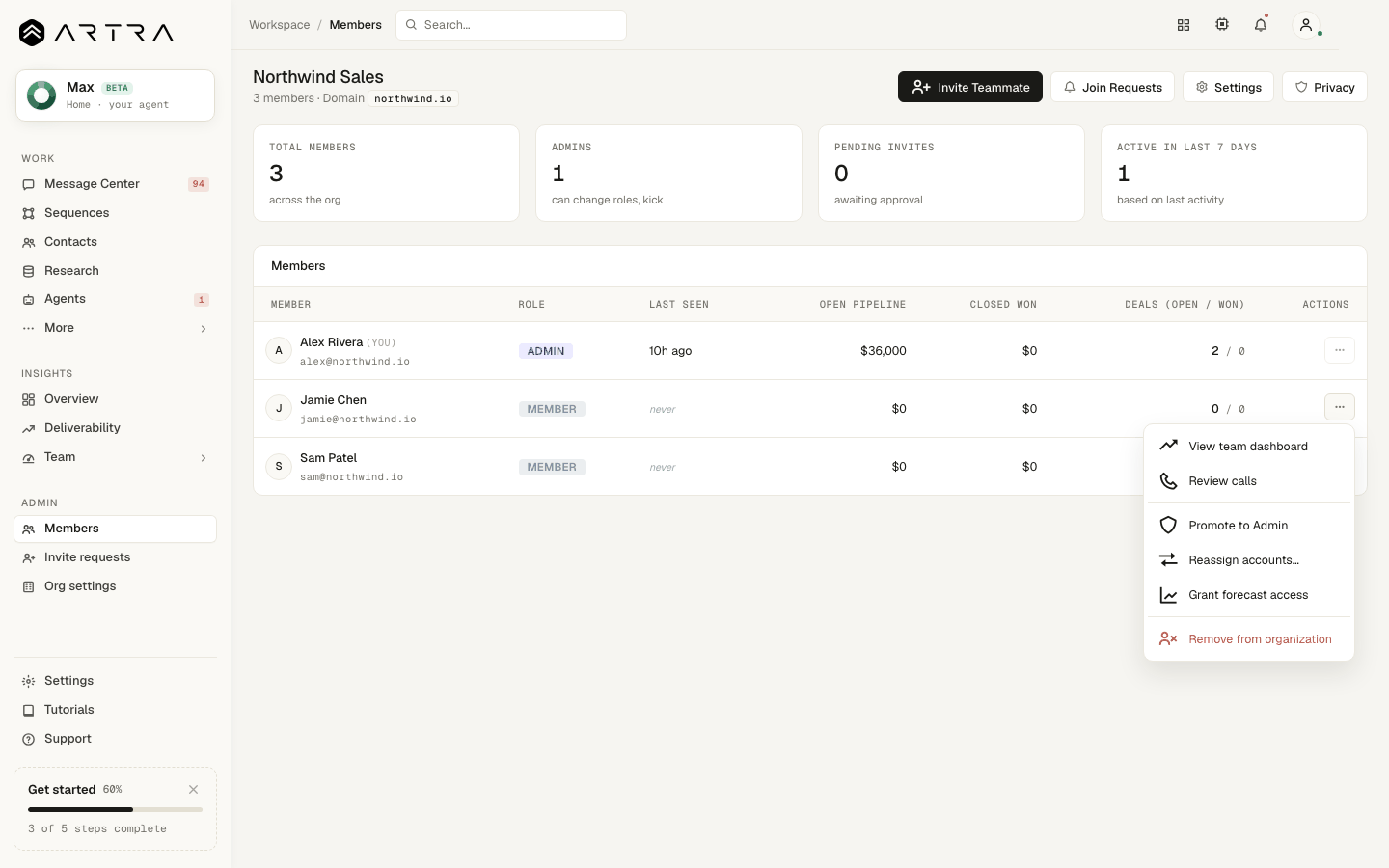Open Max agent home card
Screen dimensions: 1389x868
tap(115, 95)
